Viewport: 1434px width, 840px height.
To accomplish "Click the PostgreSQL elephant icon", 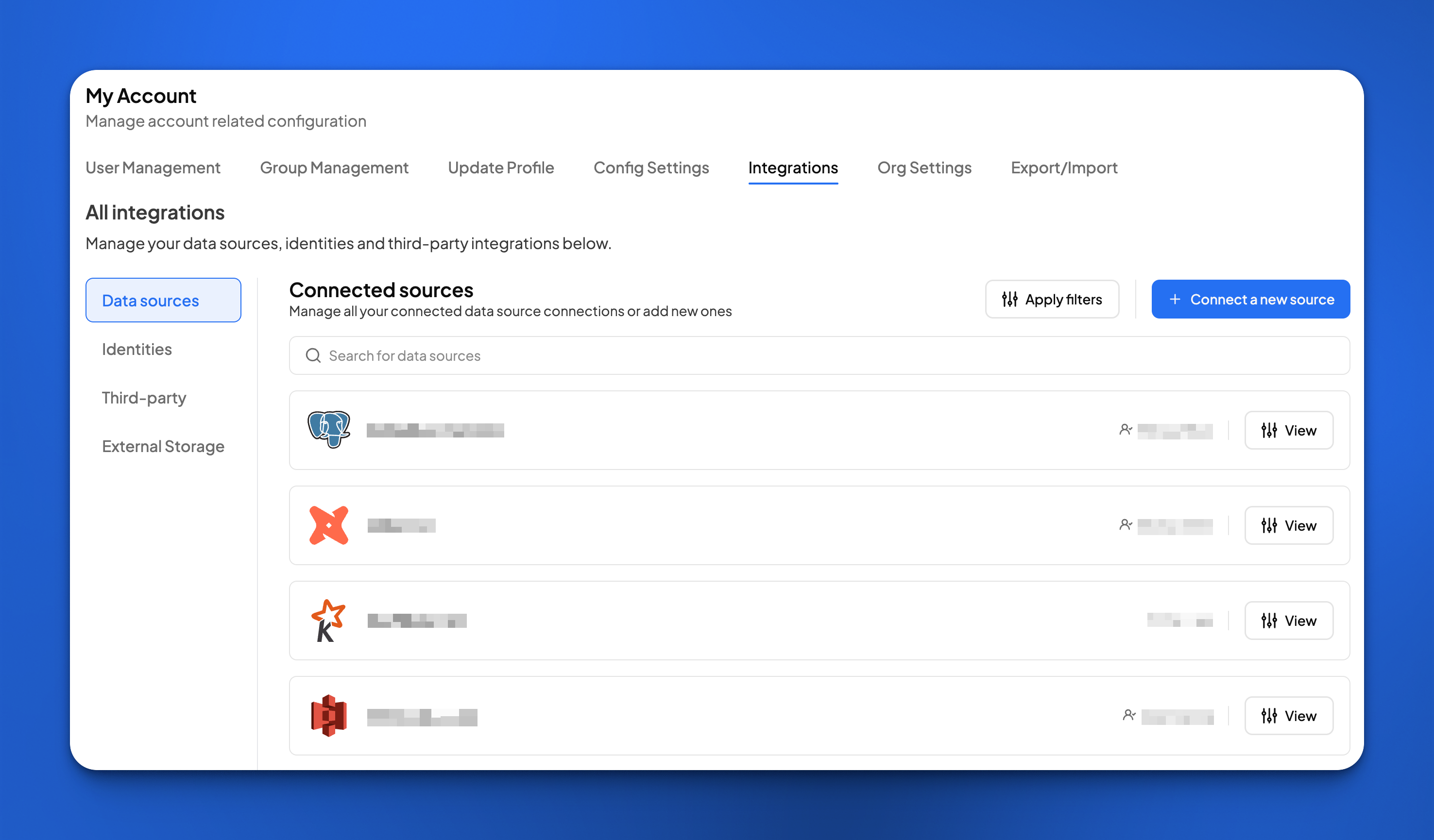I will (328, 429).
